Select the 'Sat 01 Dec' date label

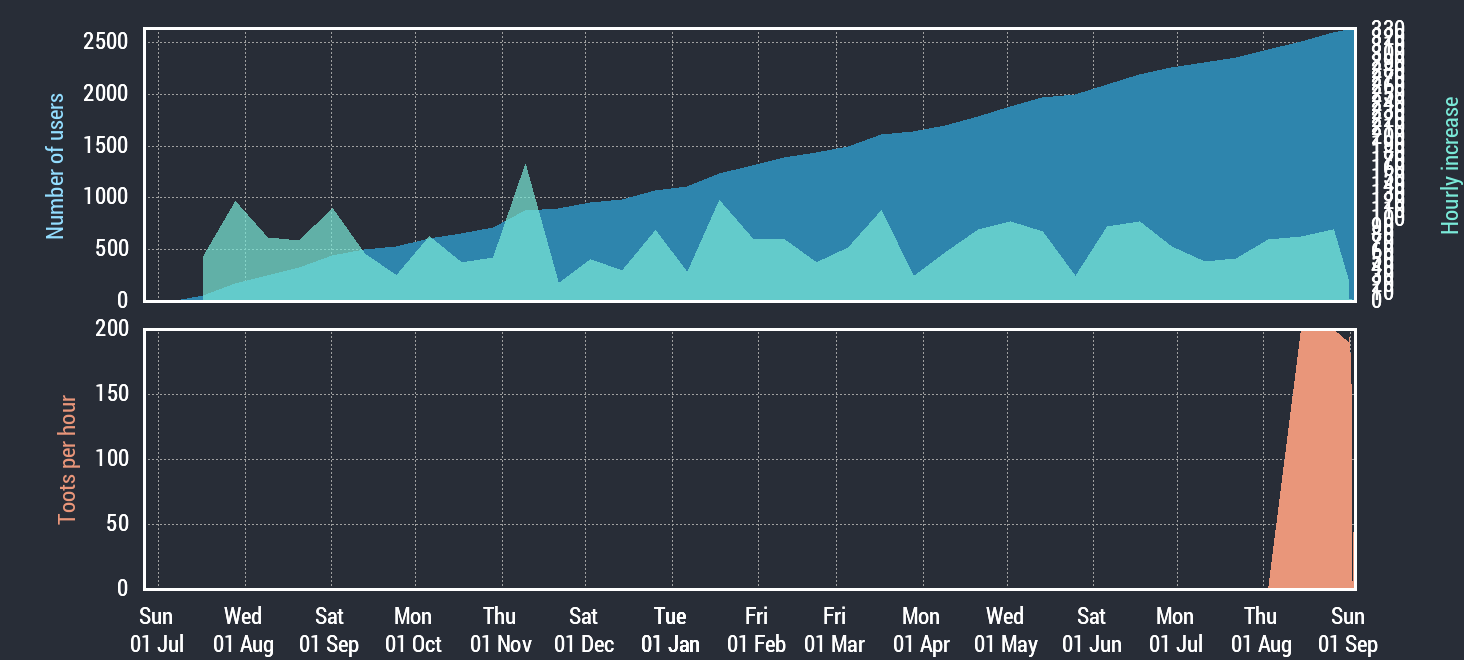coord(584,630)
